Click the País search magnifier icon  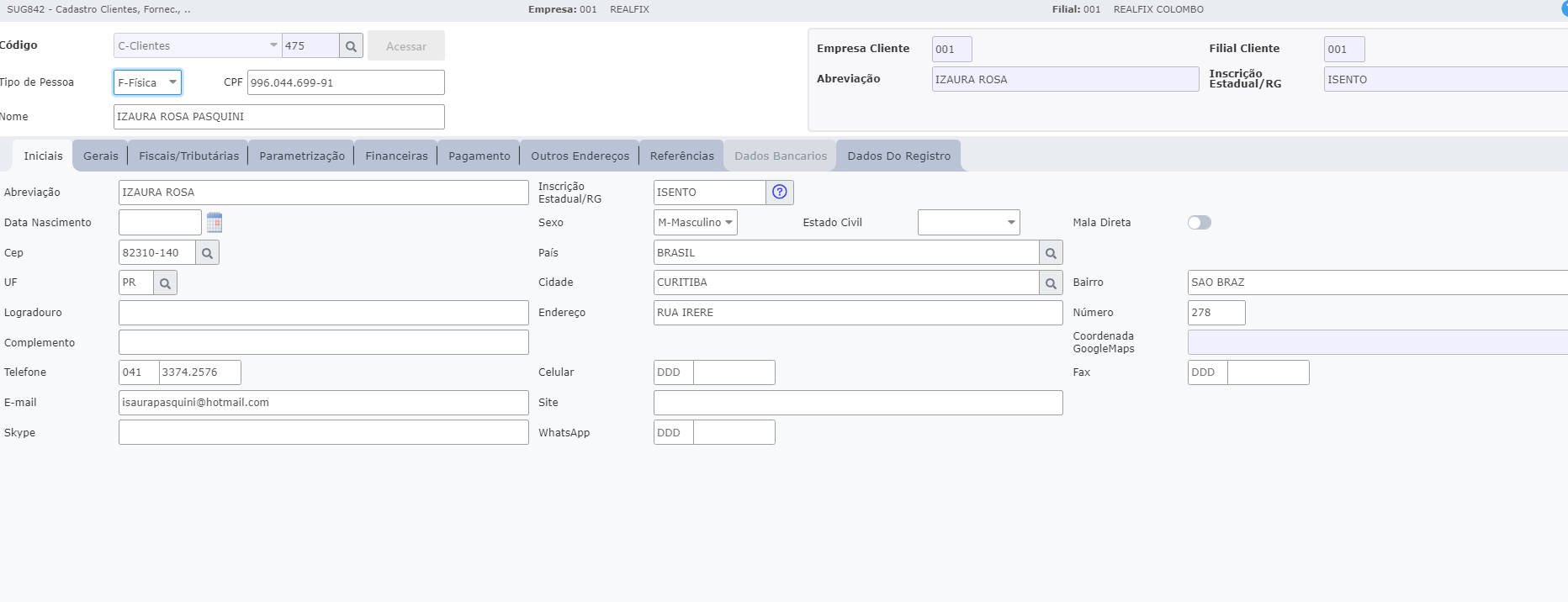point(1051,253)
